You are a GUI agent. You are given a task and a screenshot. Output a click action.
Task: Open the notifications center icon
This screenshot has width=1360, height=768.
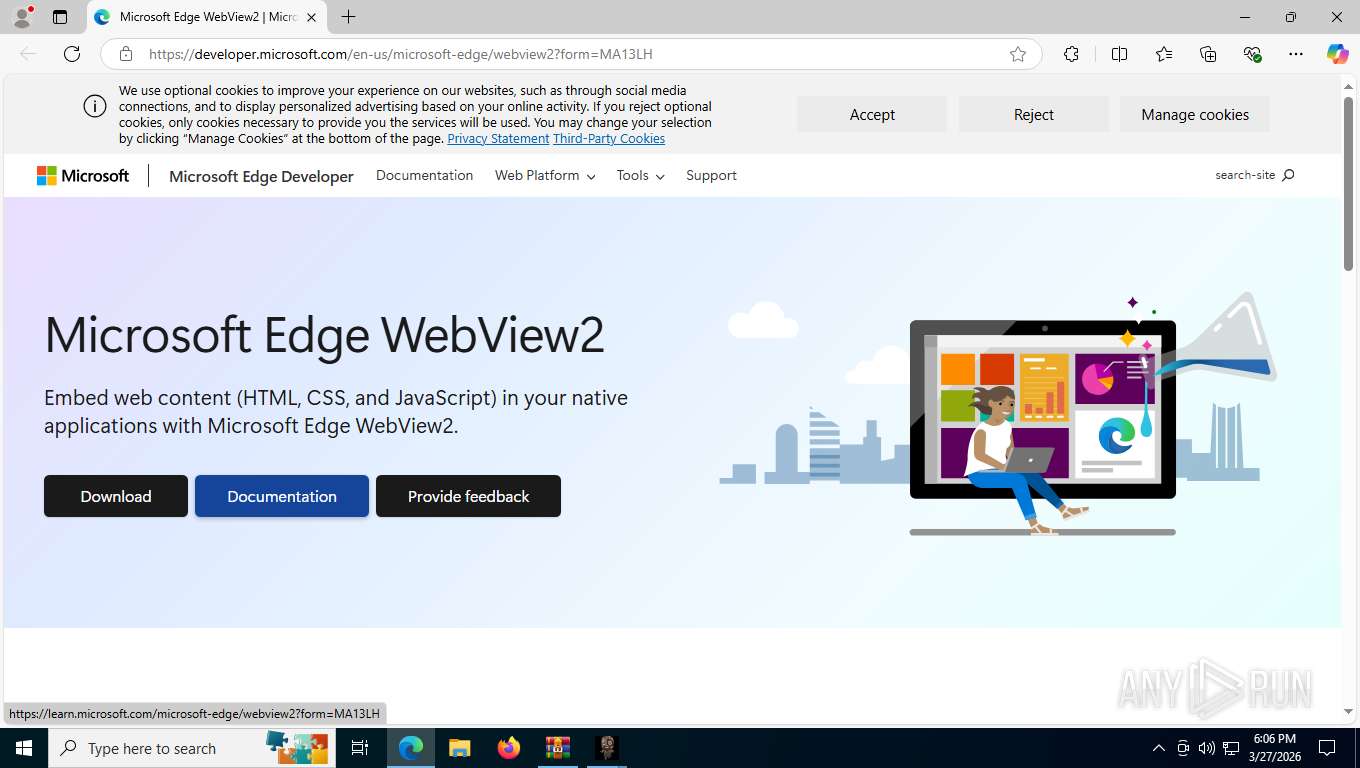tap(1327, 748)
